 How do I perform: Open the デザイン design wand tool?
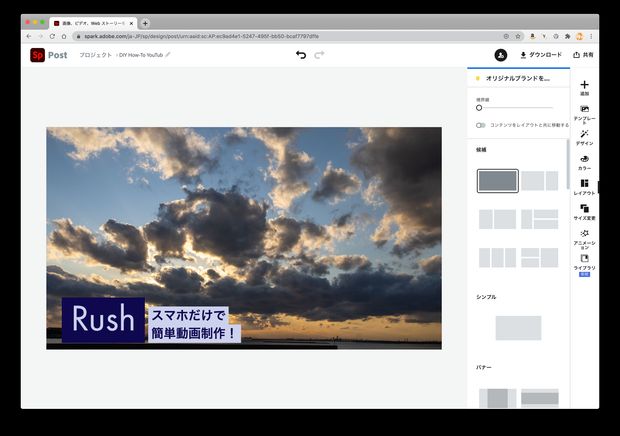(x=584, y=137)
